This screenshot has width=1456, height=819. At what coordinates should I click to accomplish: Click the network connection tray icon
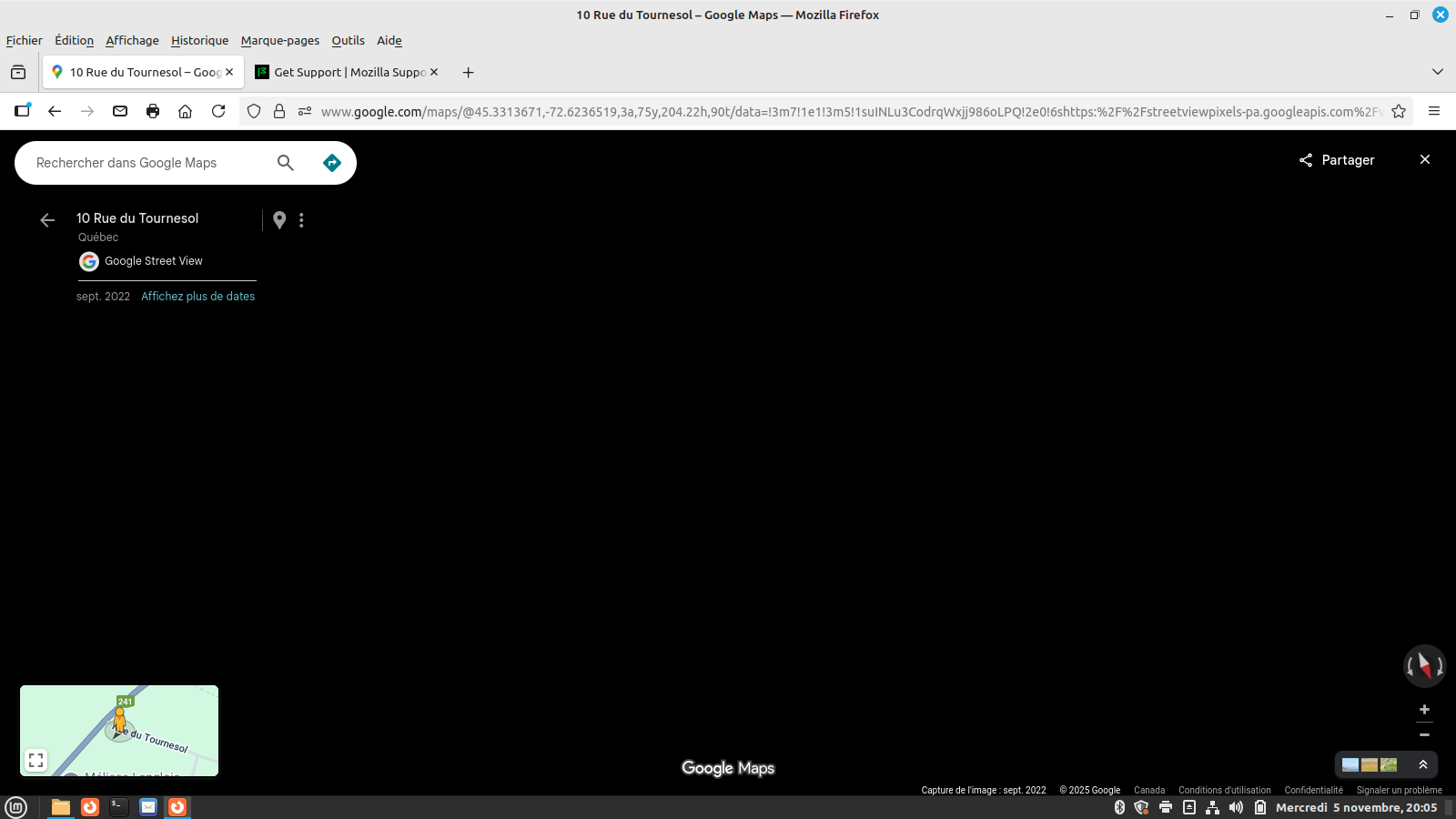coord(1212,807)
